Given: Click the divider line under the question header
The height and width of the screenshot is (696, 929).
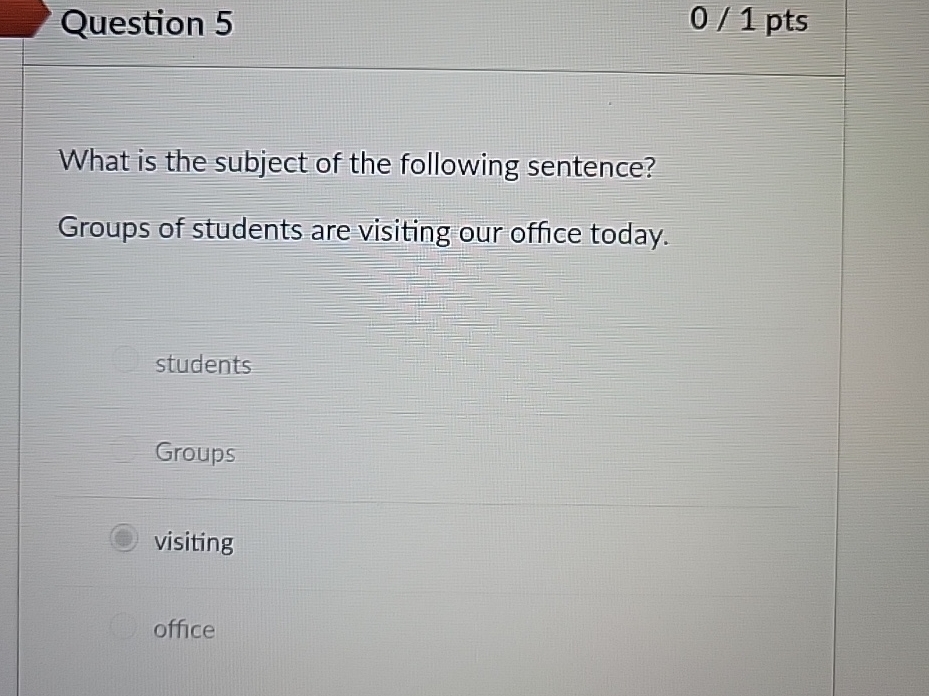Looking at the screenshot, I should pyautogui.click(x=430, y=67).
